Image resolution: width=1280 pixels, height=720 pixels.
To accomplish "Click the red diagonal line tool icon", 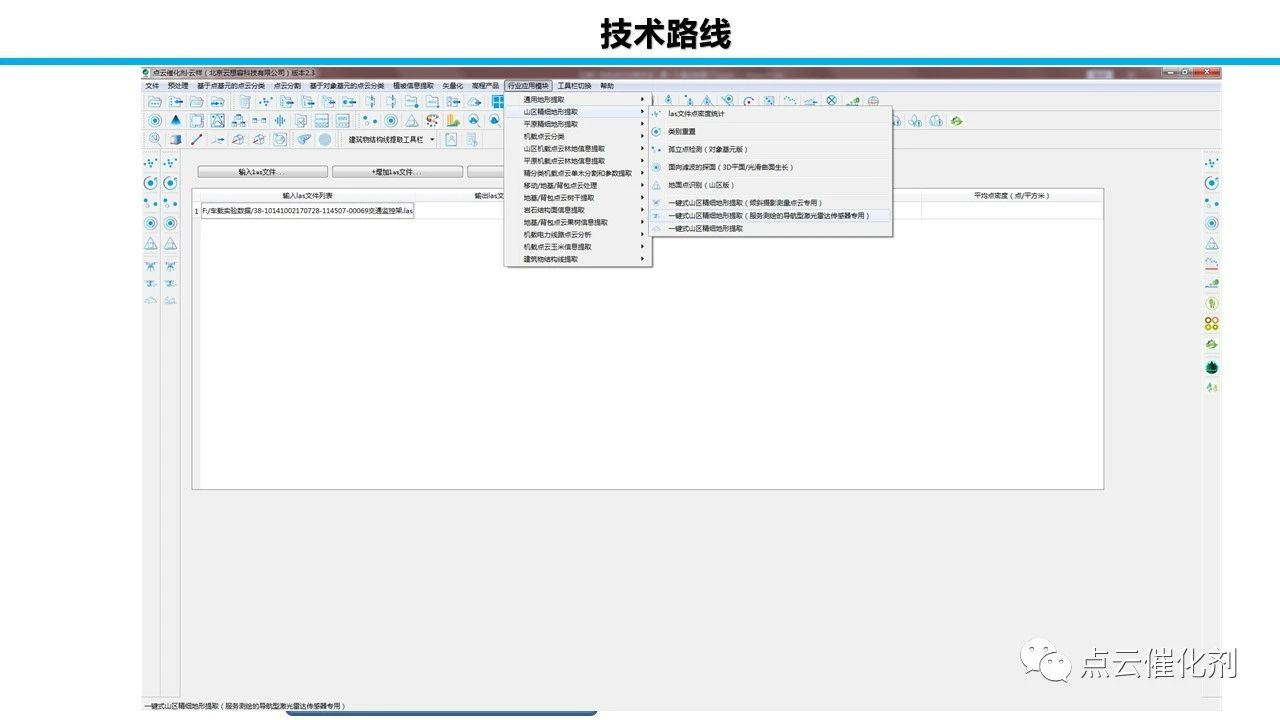I will coord(197,140).
